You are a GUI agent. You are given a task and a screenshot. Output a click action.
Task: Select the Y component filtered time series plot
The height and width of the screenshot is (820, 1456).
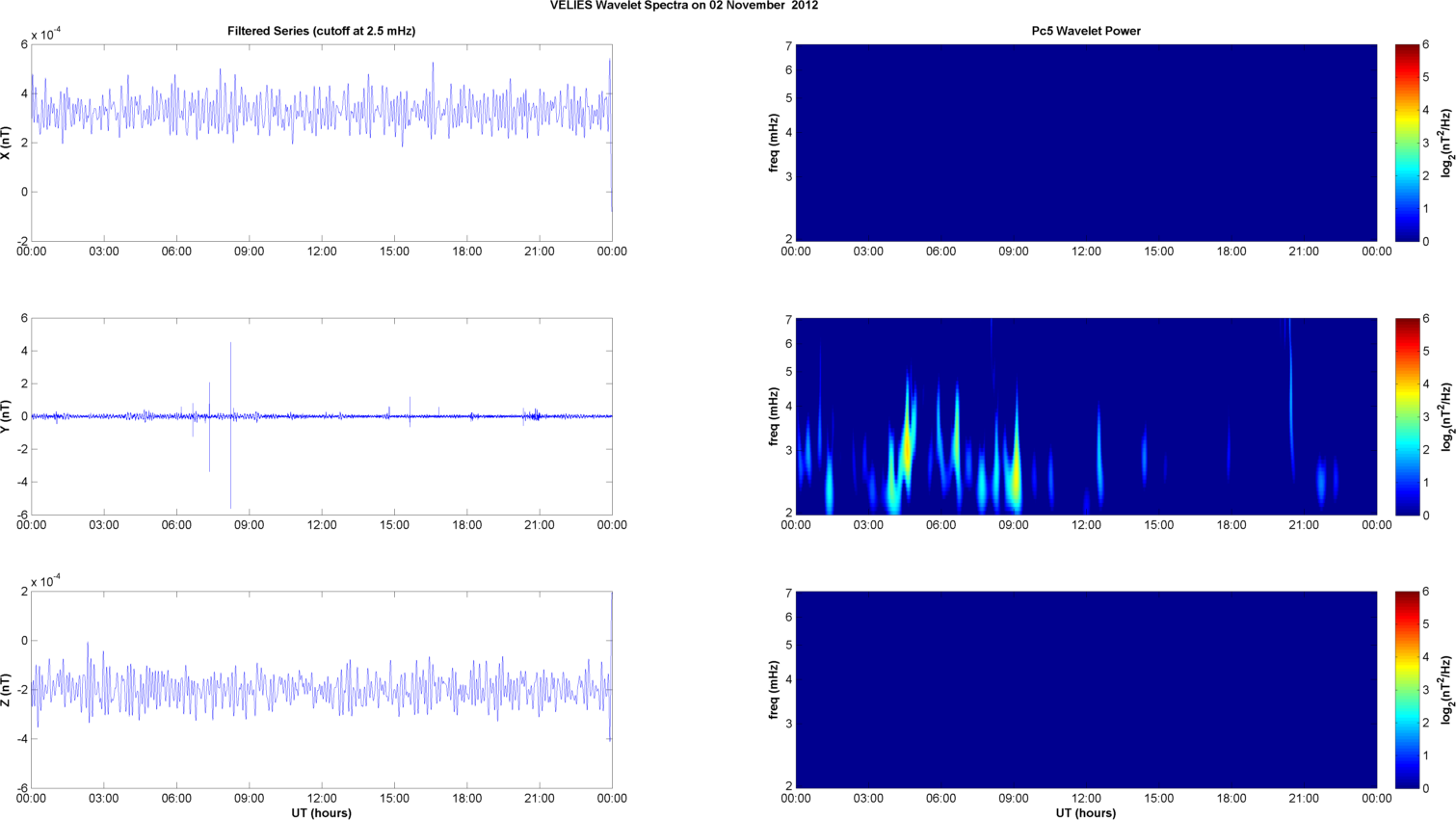pos(321,416)
